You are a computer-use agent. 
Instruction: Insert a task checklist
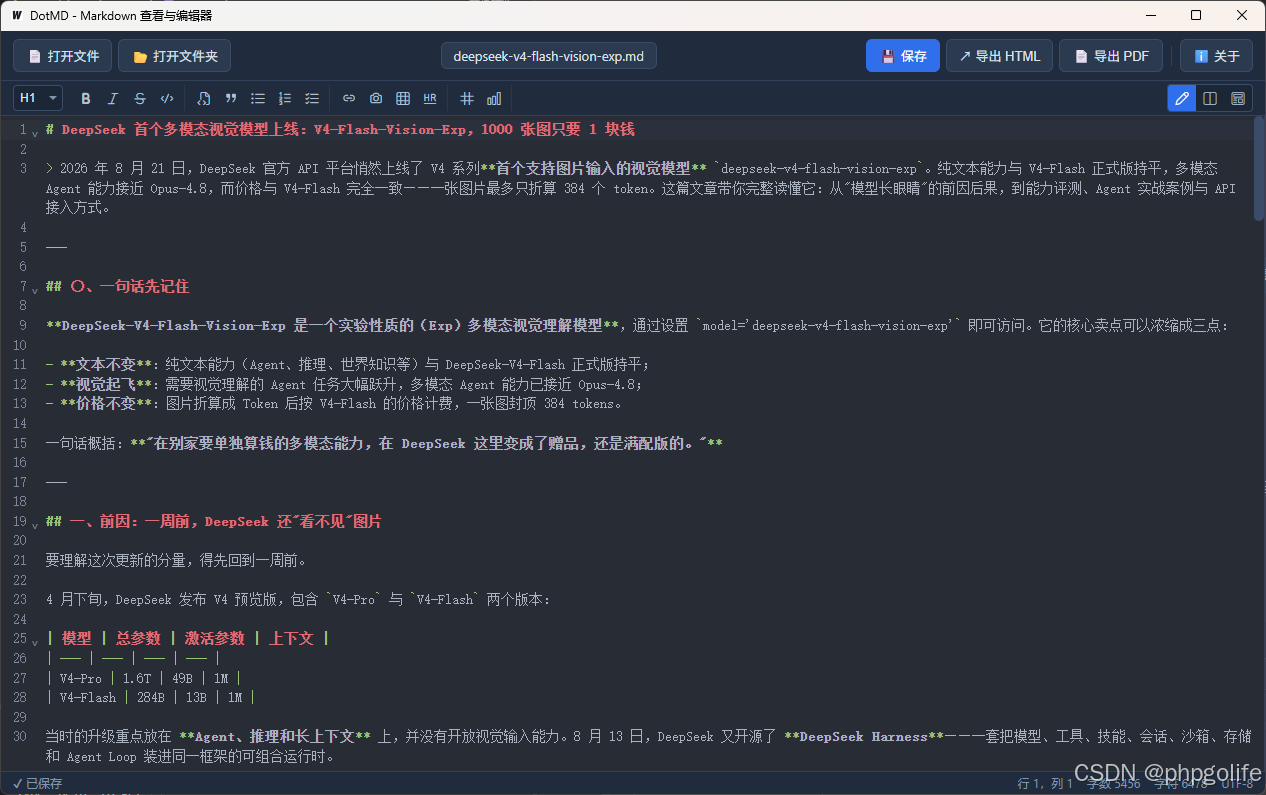pyautogui.click(x=312, y=98)
